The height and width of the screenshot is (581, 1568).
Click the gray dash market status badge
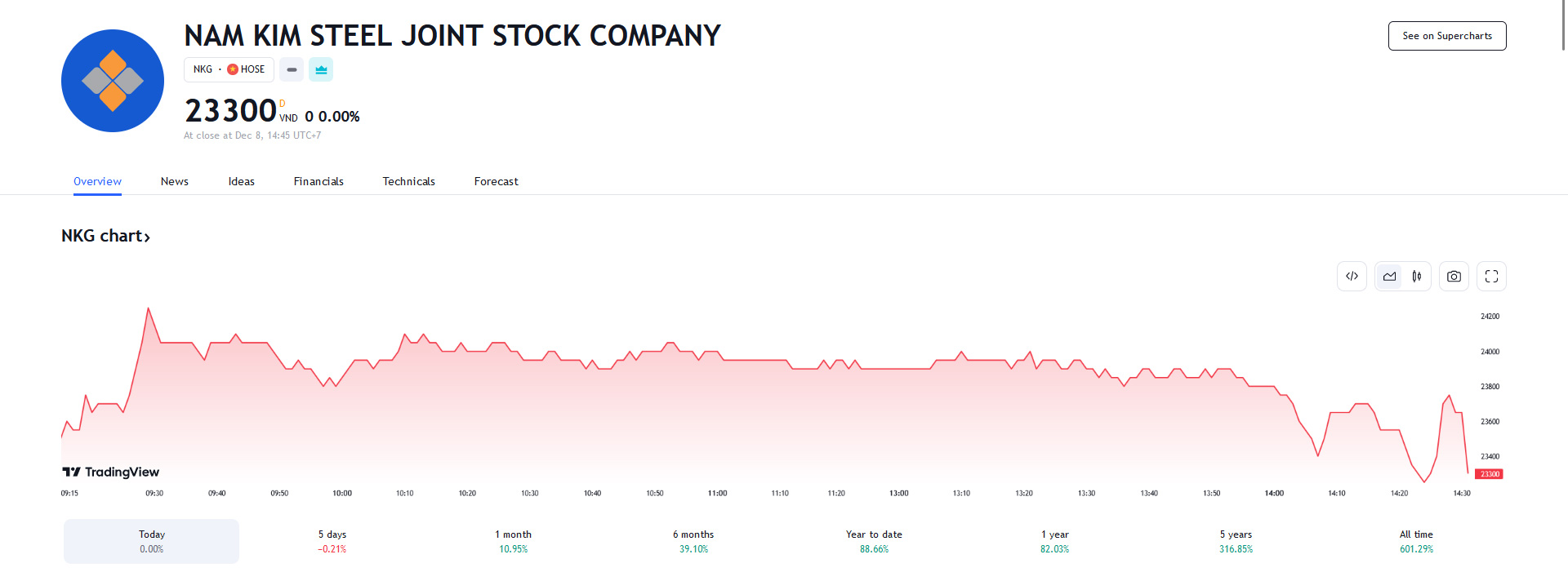point(292,70)
